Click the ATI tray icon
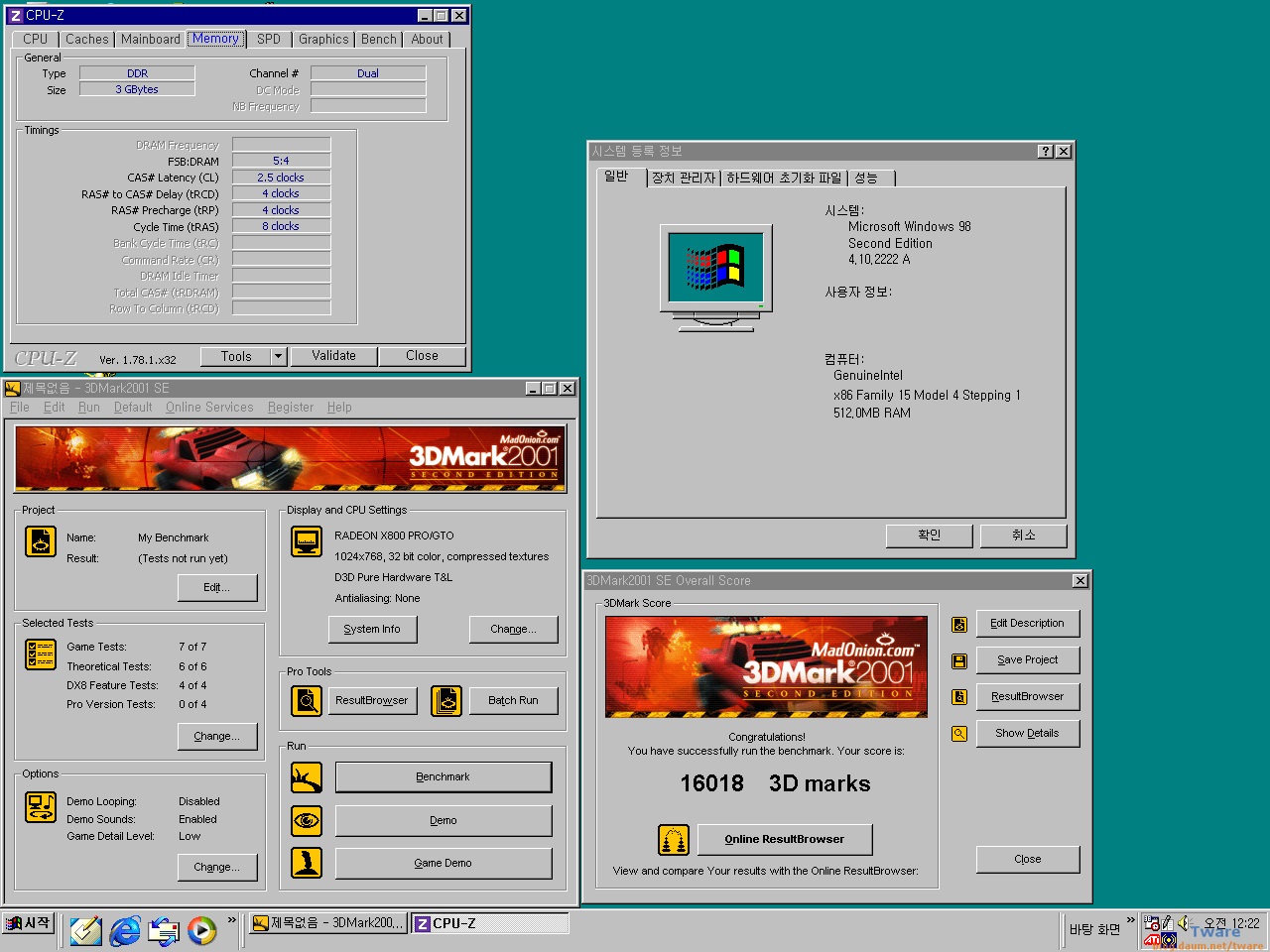The width and height of the screenshot is (1270, 952). pos(1152,938)
